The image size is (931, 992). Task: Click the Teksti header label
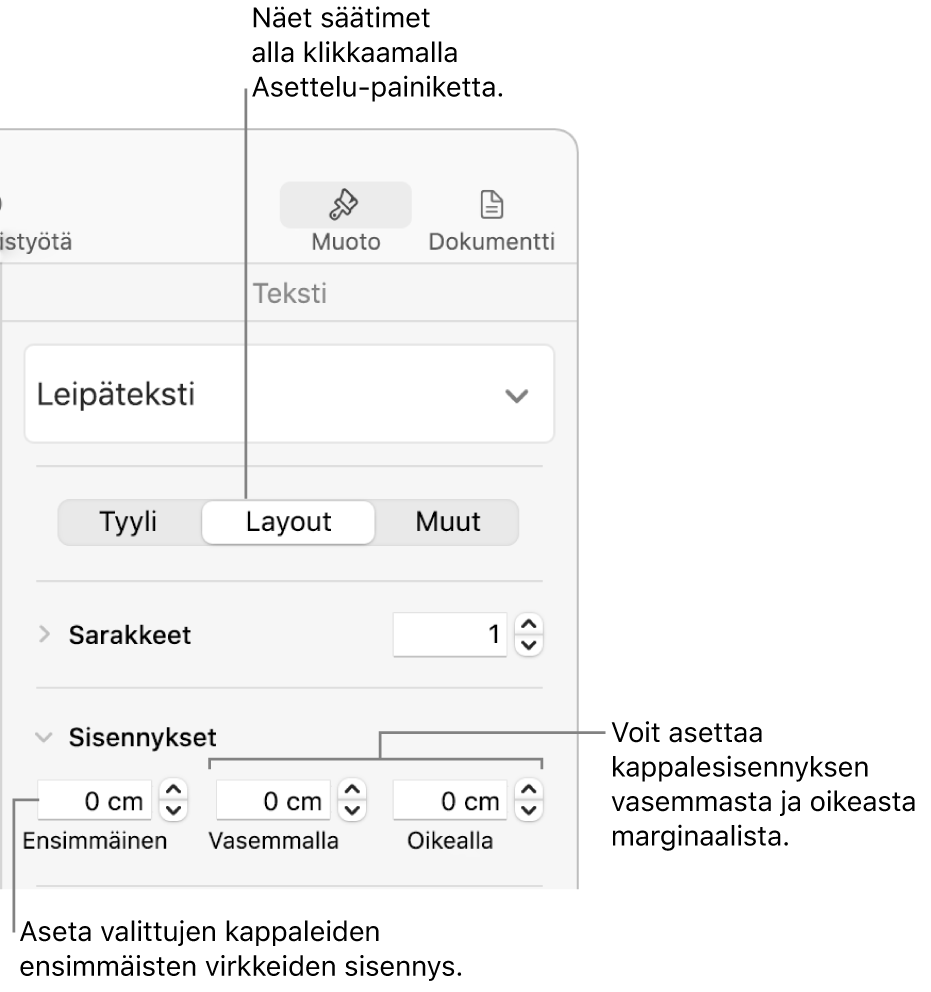[x=289, y=293]
